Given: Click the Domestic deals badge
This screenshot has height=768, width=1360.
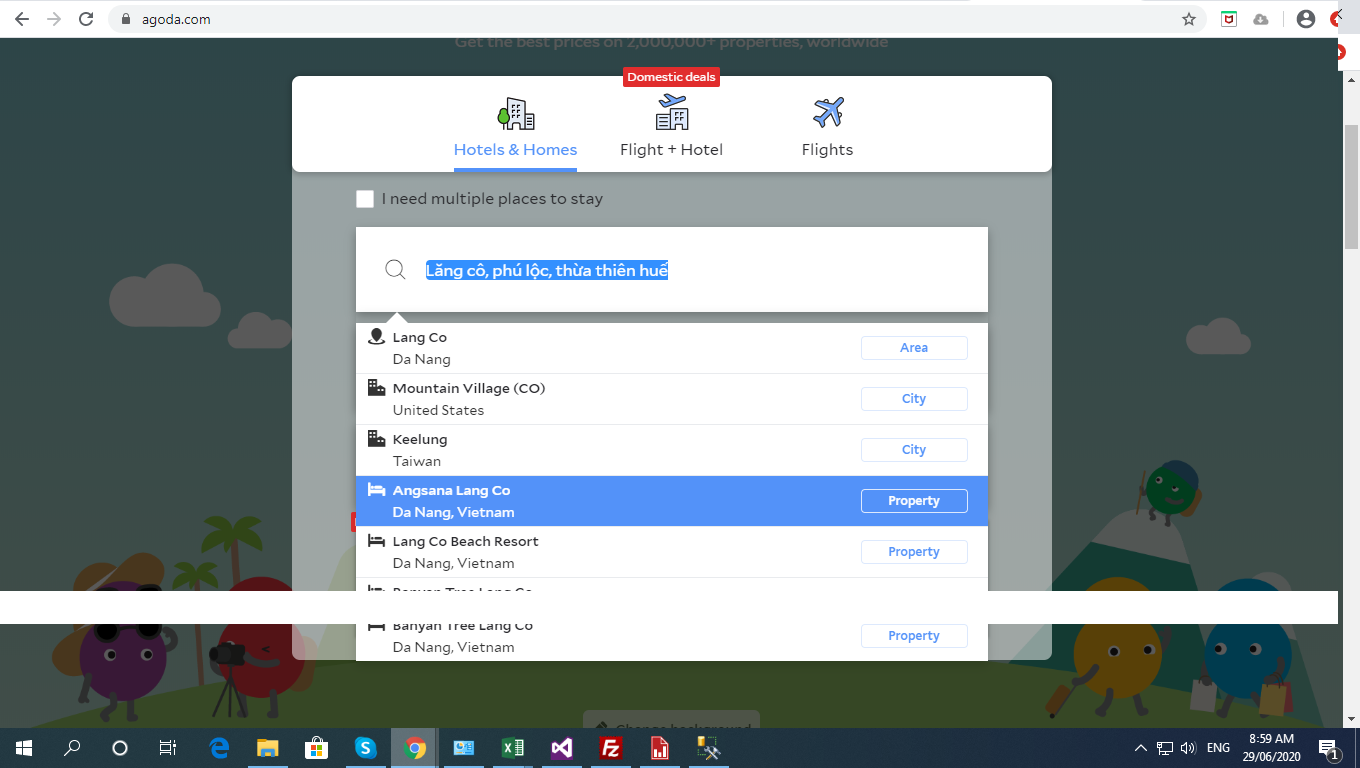Looking at the screenshot, I should point(671,77).
